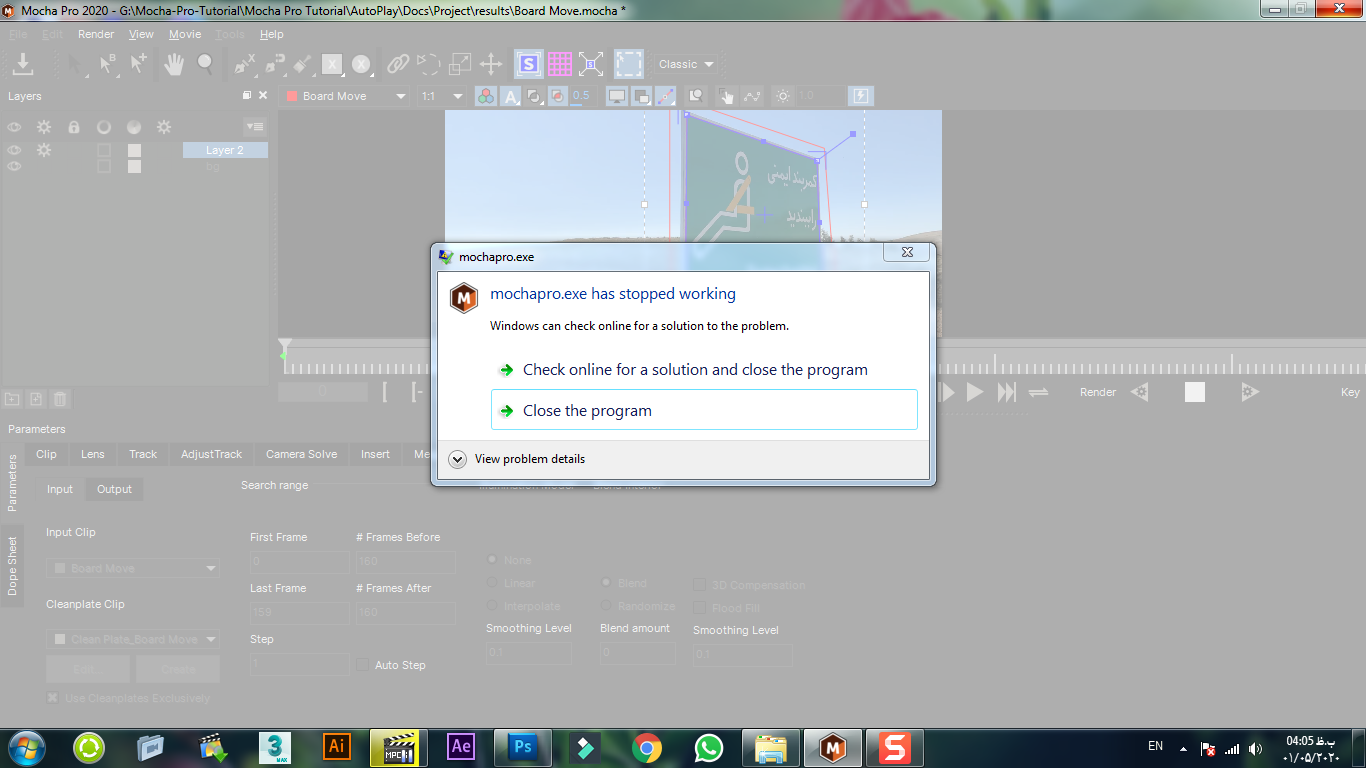Enable the 3D Compensation checkbox

coord(700,585)
